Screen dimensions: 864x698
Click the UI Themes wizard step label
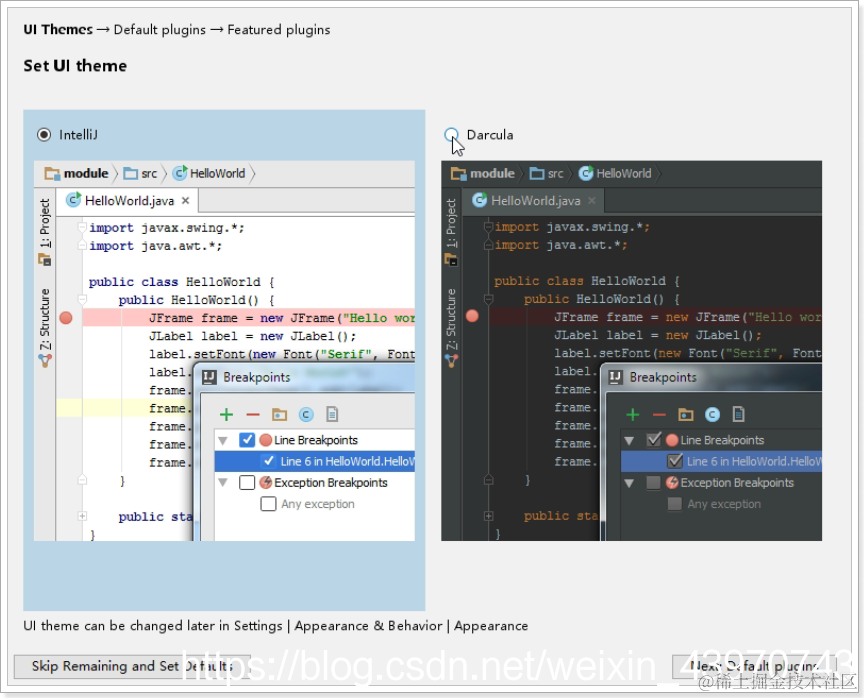pyautogui.click(x=58, y=29)
